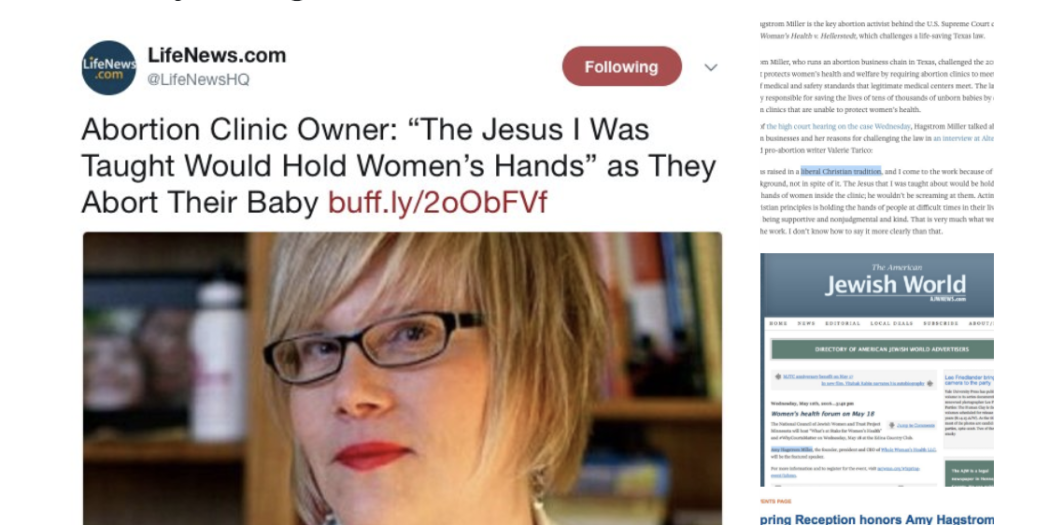This screenshot has height=525, width=1050.
Task: Select LOCAL DEALS in the navigation
Action: pyautogui.click(x=891, y=323)
